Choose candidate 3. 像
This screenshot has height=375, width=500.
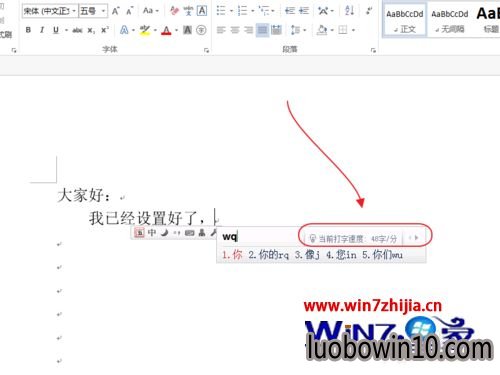307,255
